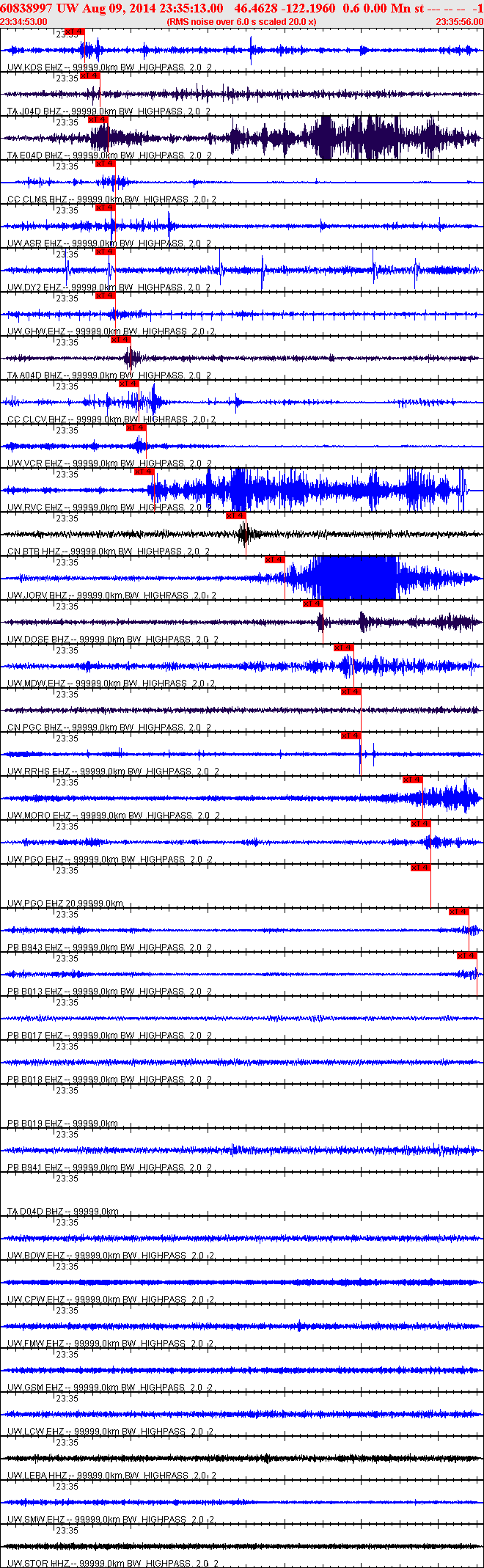The height and width of the screenshot is (1568, 484).
Task: Select the start time 23:34:53.00 label
Action: coord(24,22)
